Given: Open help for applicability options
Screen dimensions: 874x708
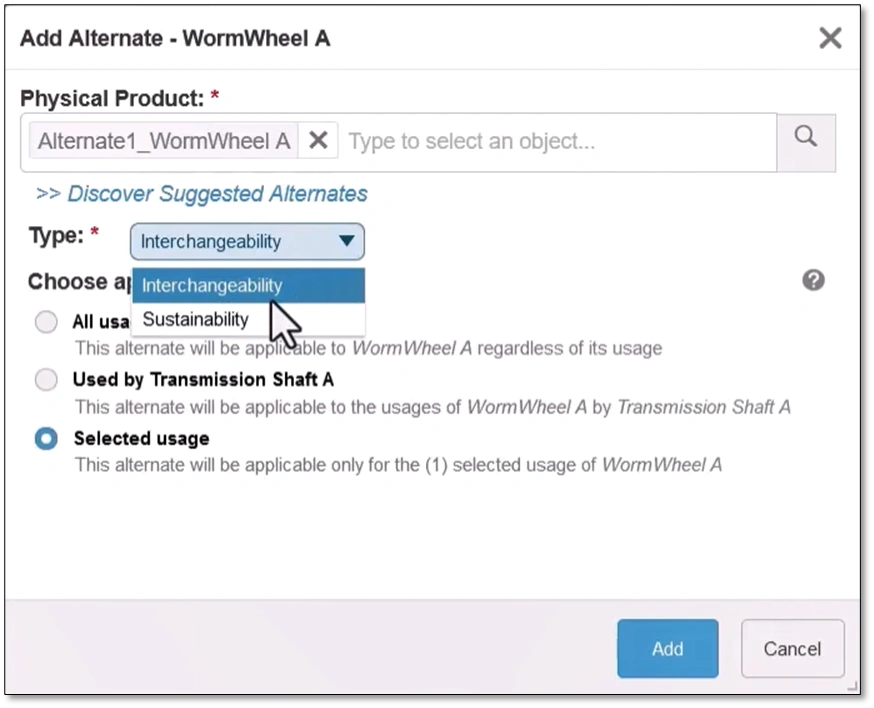Looking at the screenshot, I should coord(813,280).
